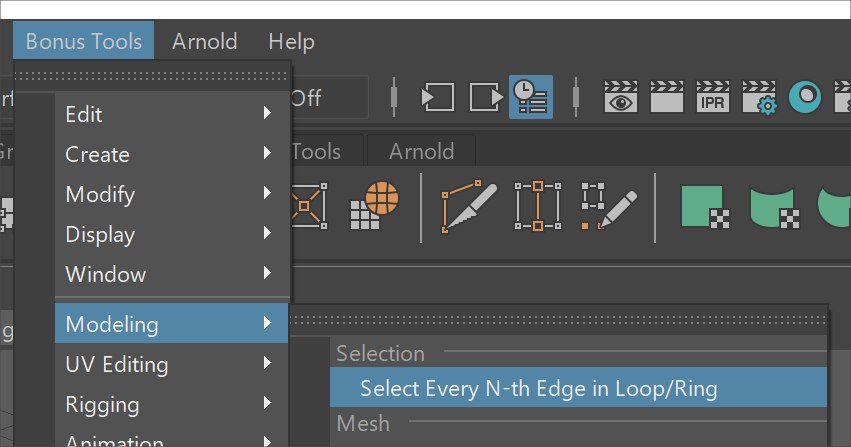Image resolution: width=851 pixels, height=447 pixels.
Task: Open the UV Editing submenu
Action: (x=172, y=363)
